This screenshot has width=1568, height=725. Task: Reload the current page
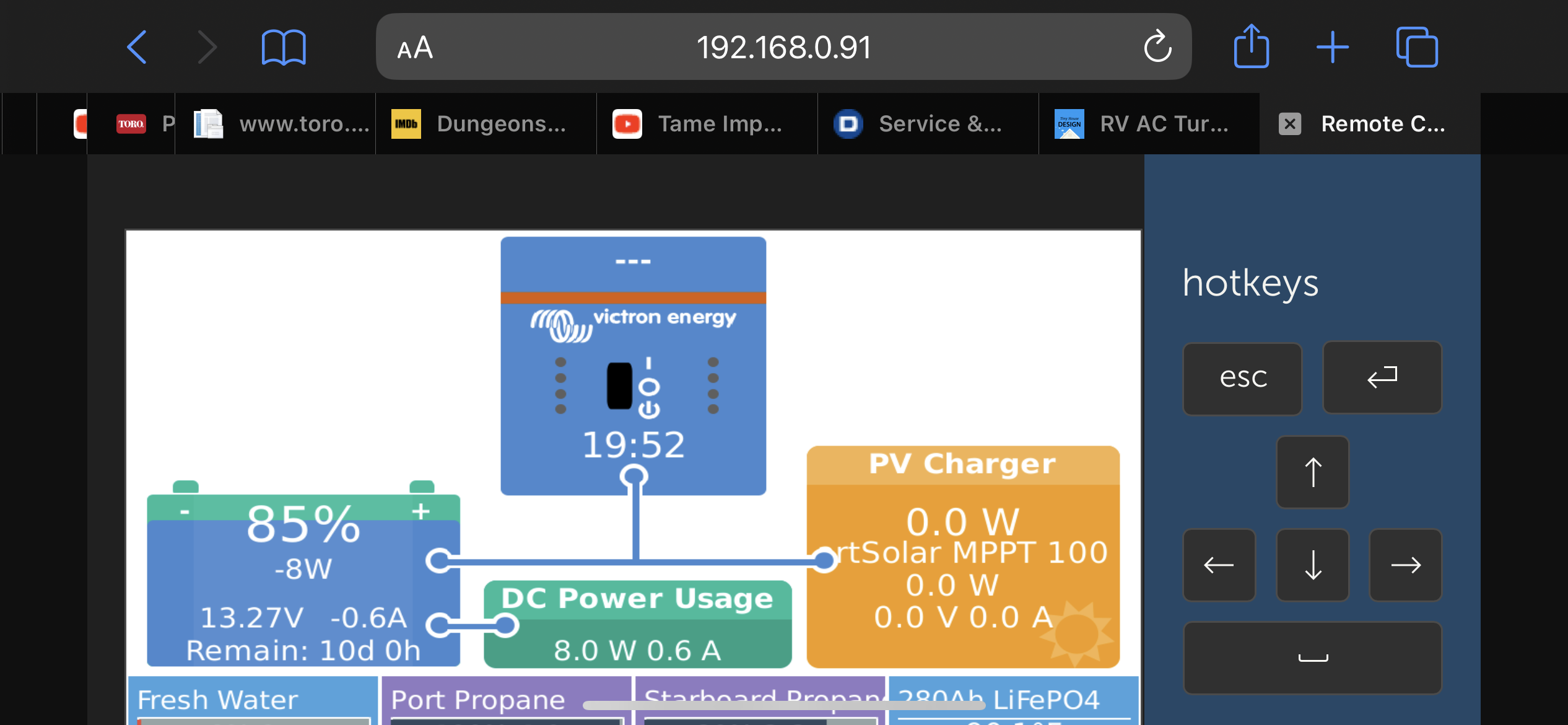(x=1157, y=46)
